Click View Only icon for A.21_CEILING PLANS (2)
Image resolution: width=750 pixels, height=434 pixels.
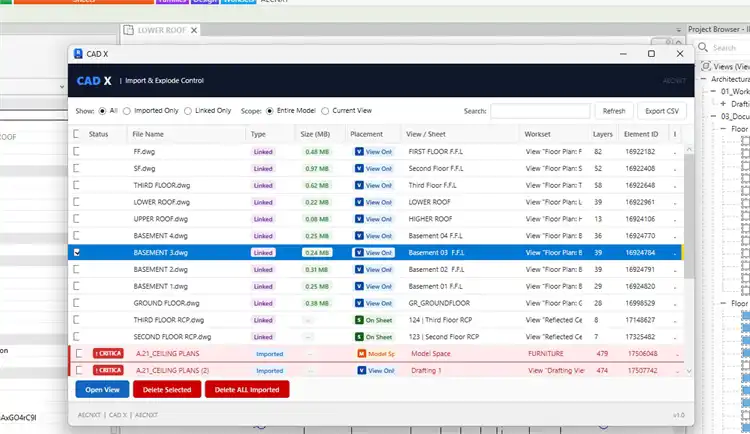coord(362,370)
